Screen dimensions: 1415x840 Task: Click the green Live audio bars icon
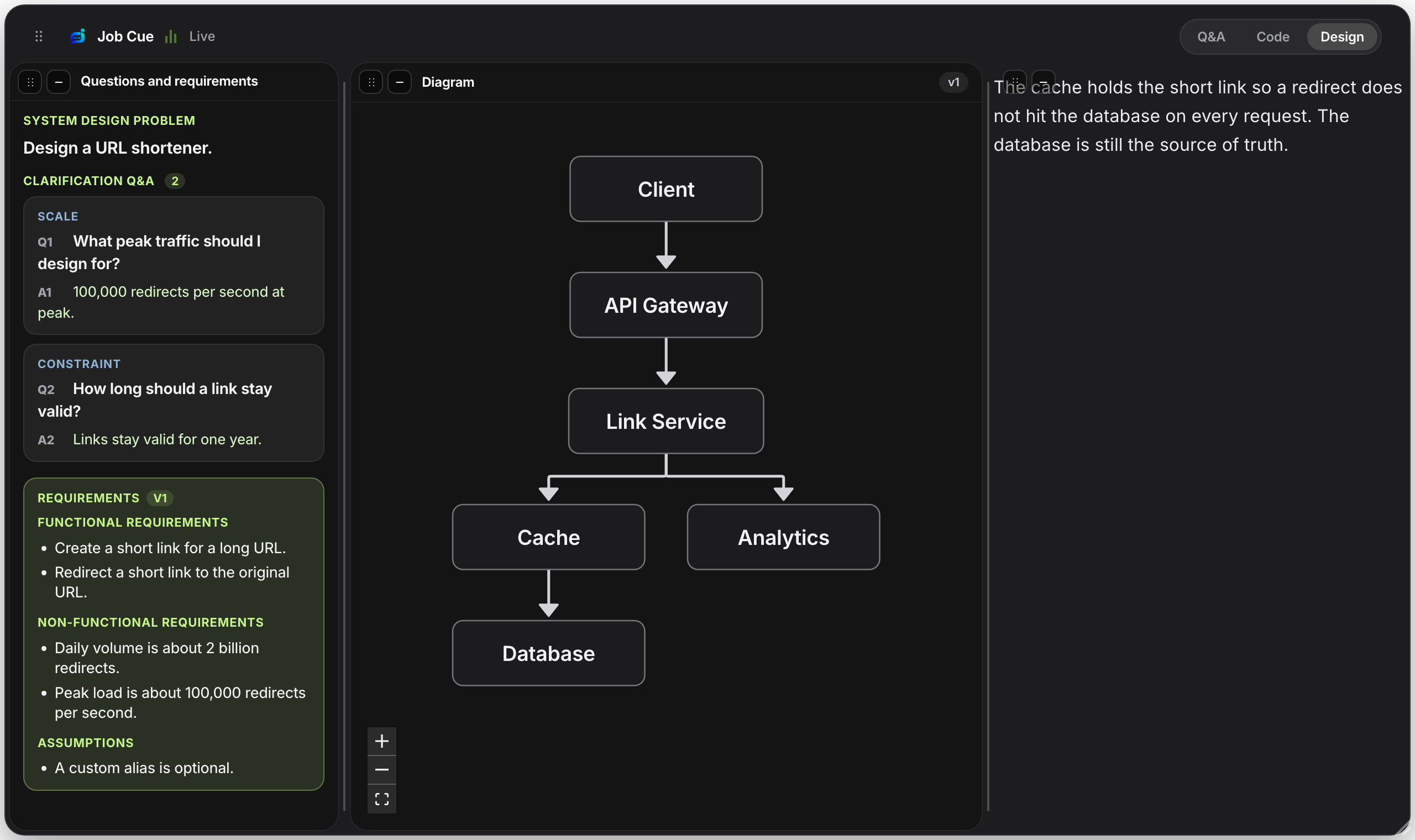point(171,37)
